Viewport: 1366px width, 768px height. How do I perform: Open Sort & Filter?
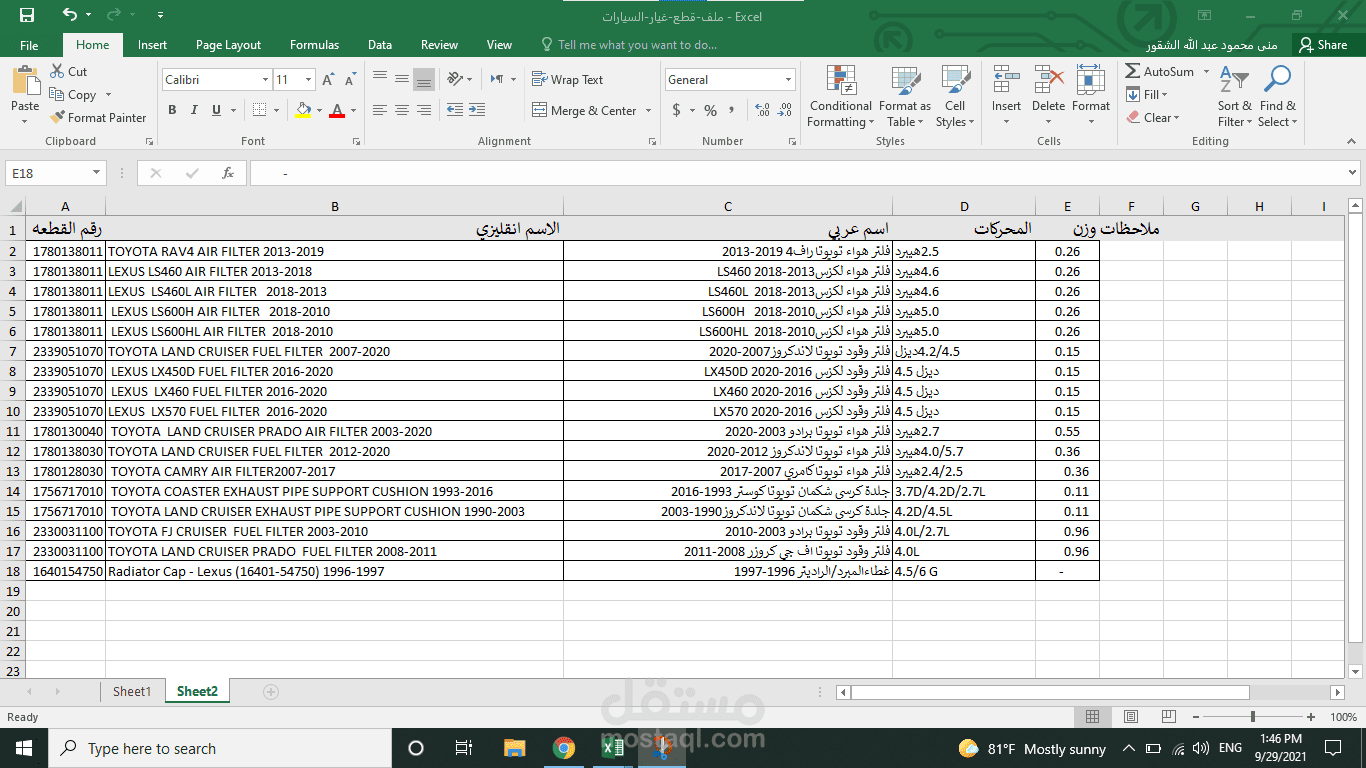pyautogui.click(x=1234, y=97)
